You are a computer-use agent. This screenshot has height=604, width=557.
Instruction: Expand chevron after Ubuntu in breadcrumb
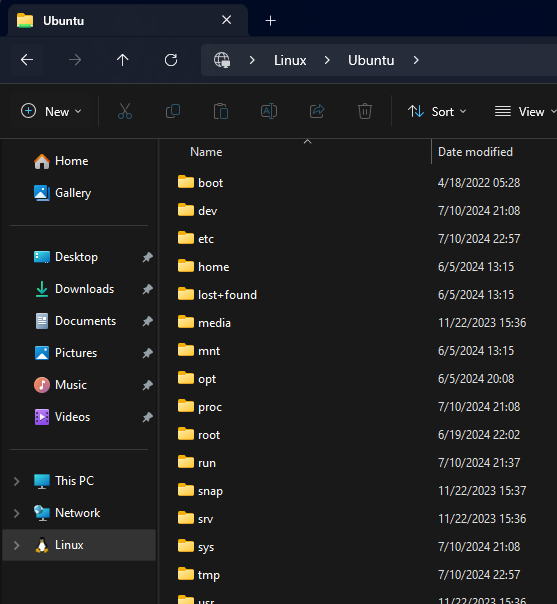[x=416, y=60]
